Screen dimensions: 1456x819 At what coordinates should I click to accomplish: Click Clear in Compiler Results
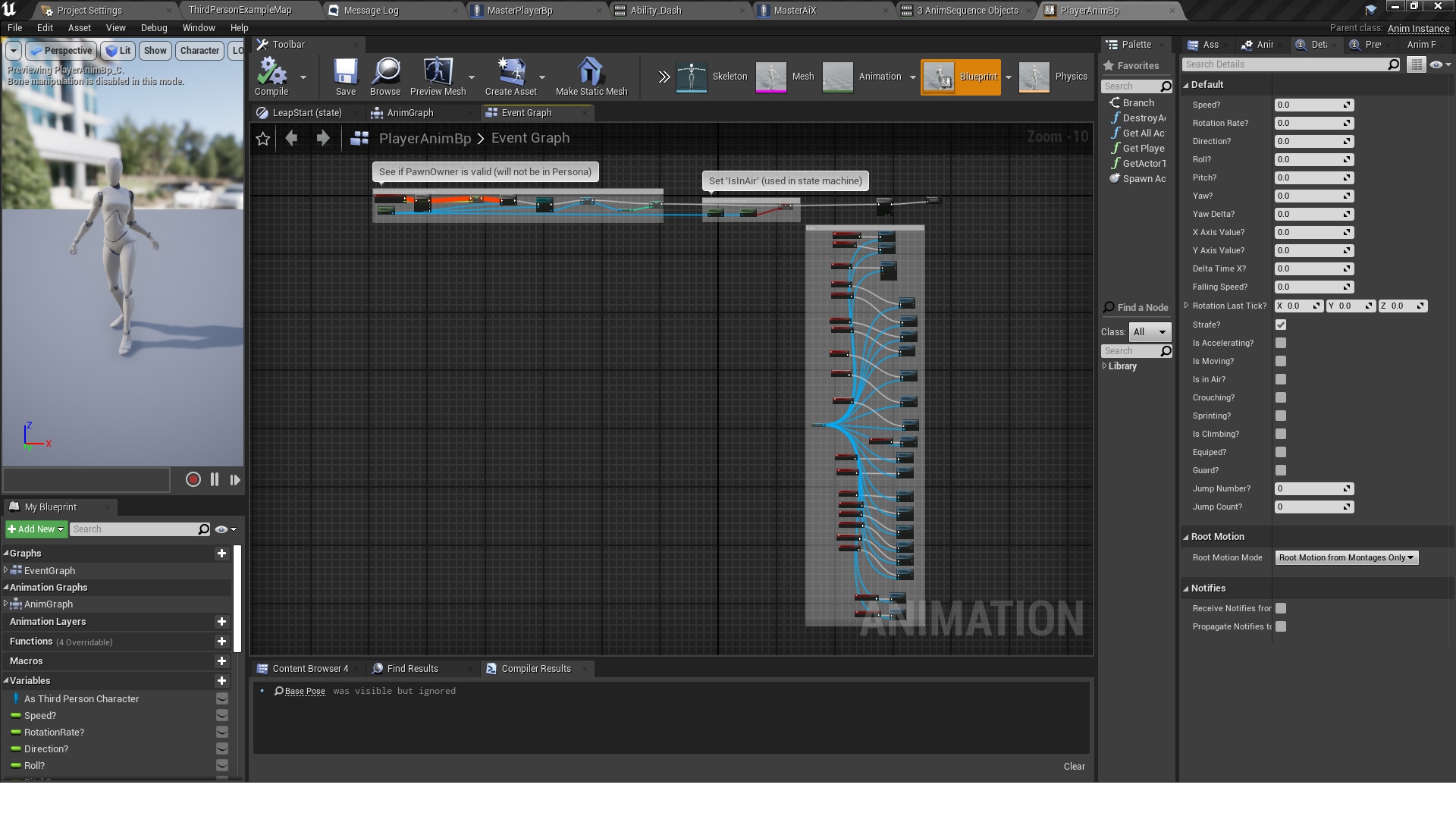click(1074, 766)
